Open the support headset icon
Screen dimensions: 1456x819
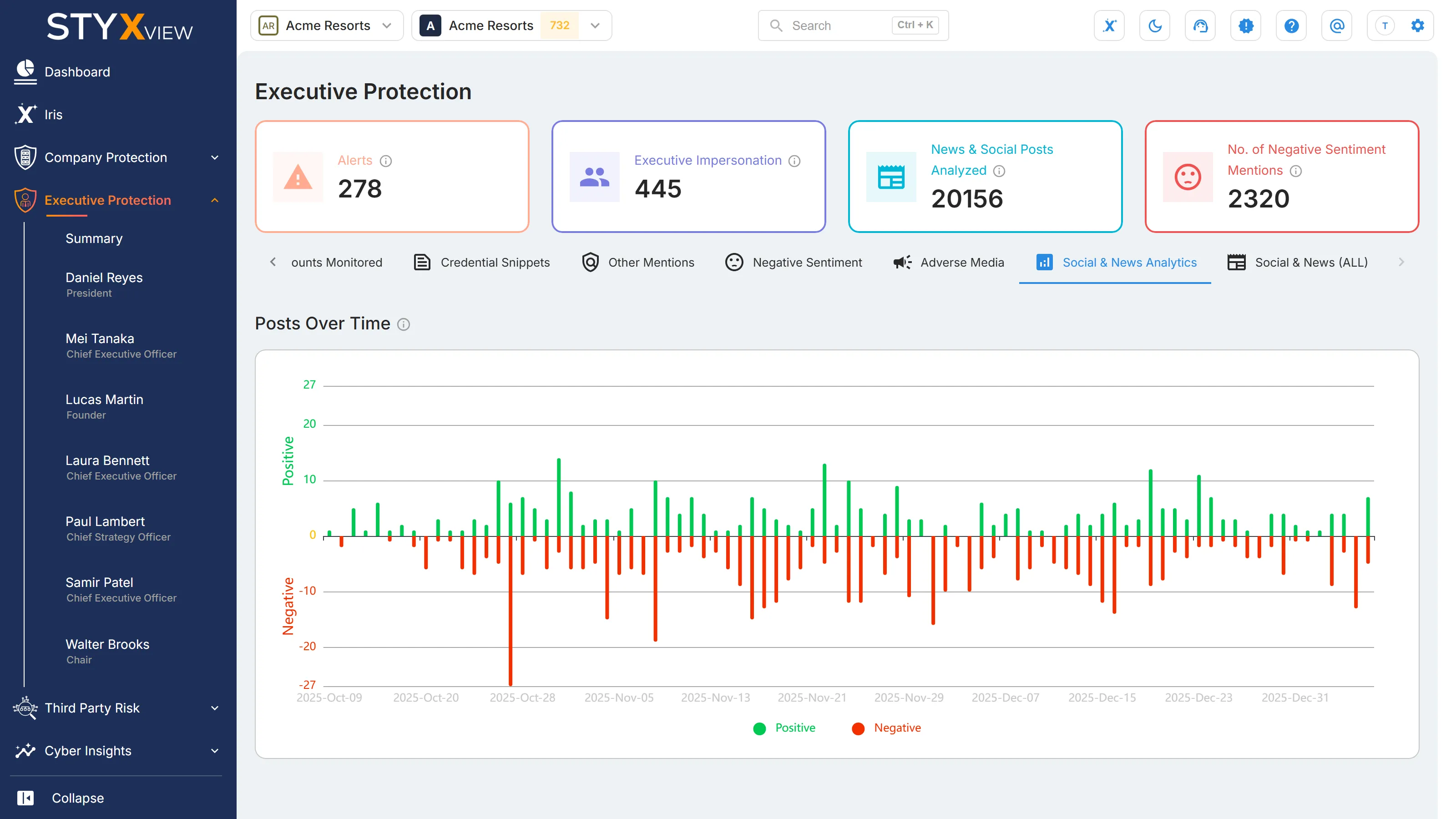pos(1200,25)
